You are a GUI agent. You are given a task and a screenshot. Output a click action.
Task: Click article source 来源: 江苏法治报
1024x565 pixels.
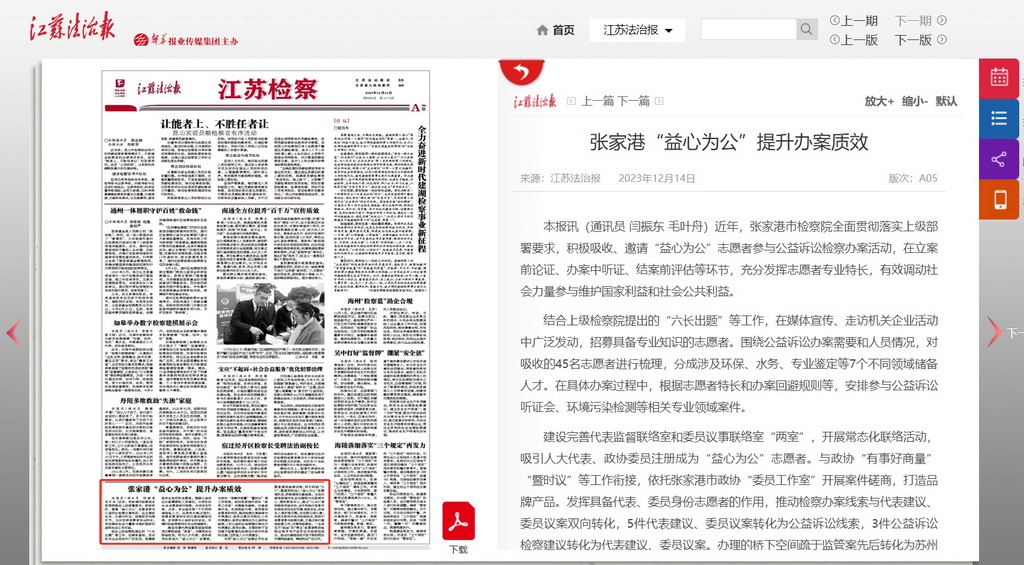click(560, 178)
